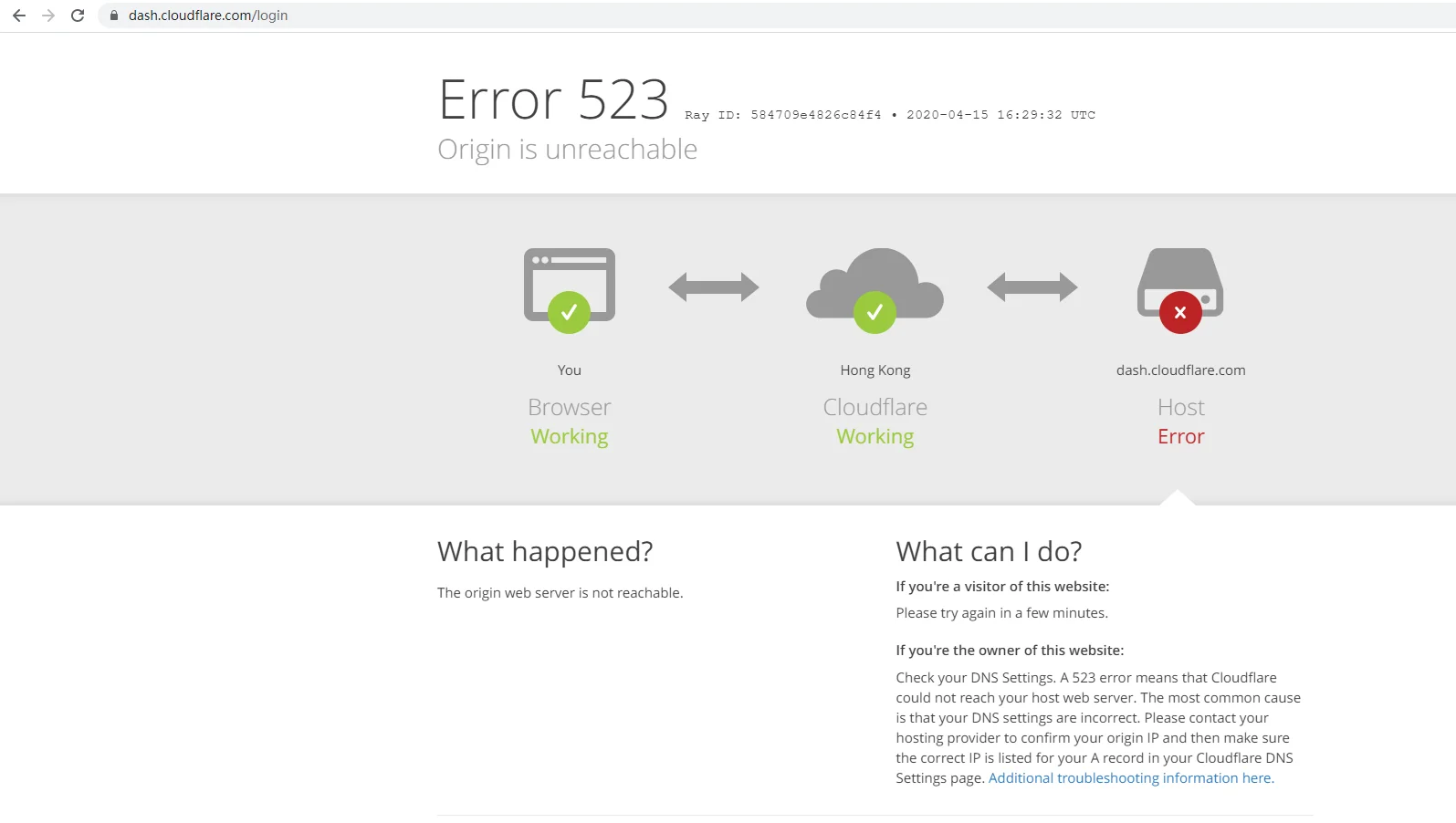Go back with the browser back arrow
Viewport: 1456px width, 823px height.
coord(19,16)
